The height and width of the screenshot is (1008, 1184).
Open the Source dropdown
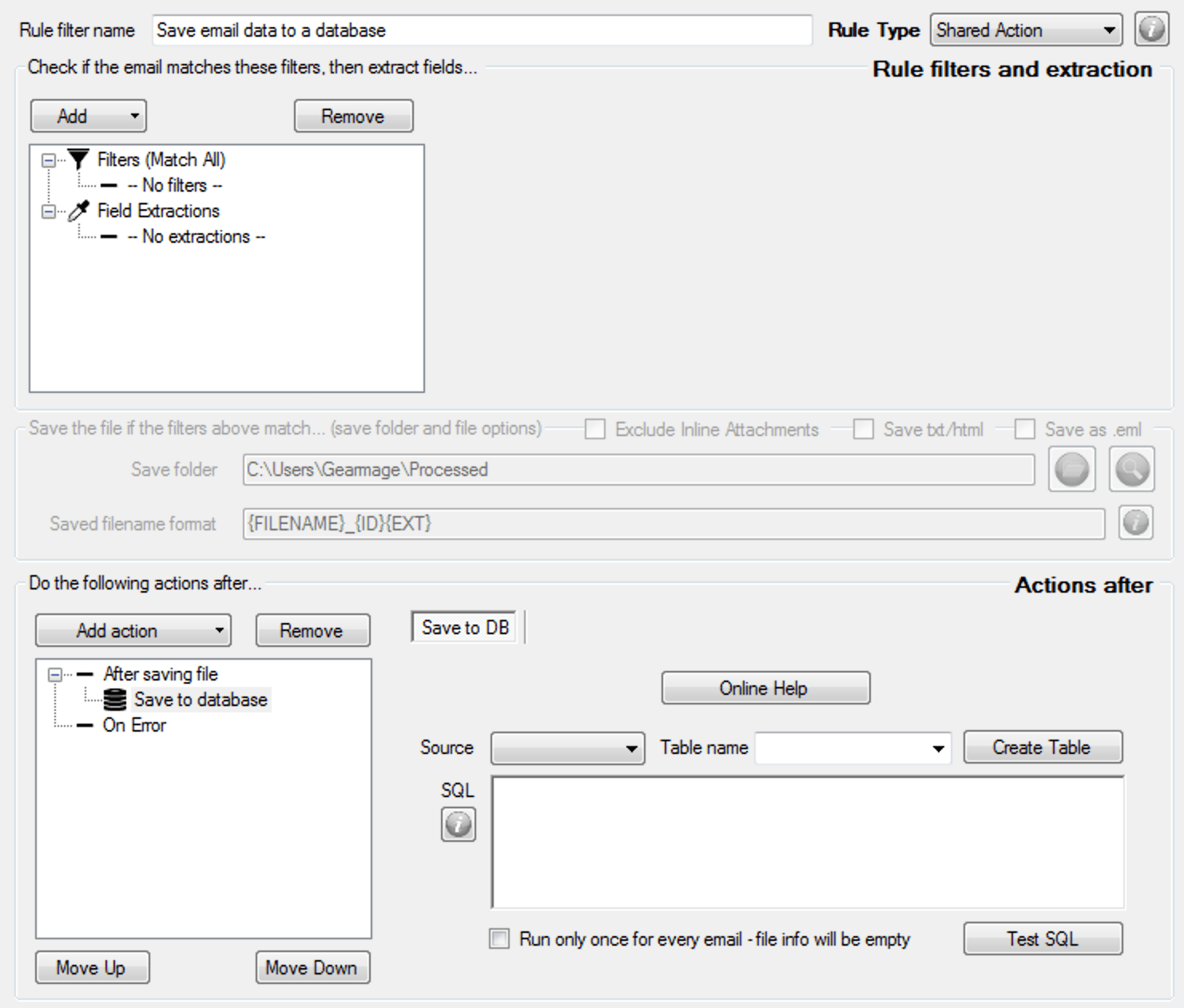point(567,748)
